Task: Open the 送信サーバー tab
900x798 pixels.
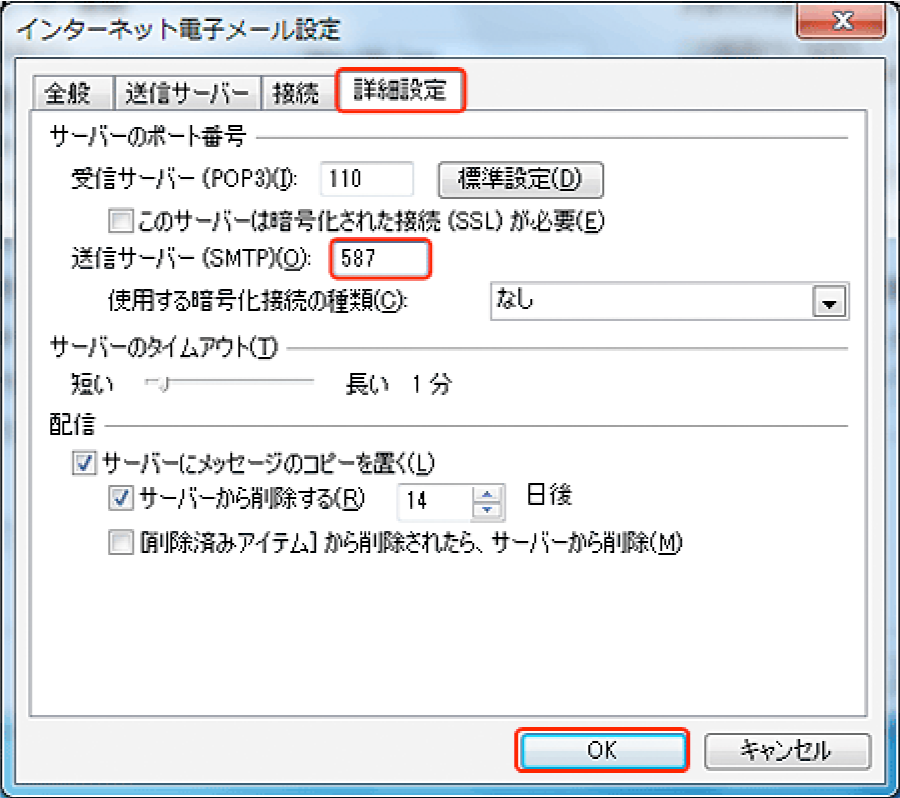Action: 187,94
